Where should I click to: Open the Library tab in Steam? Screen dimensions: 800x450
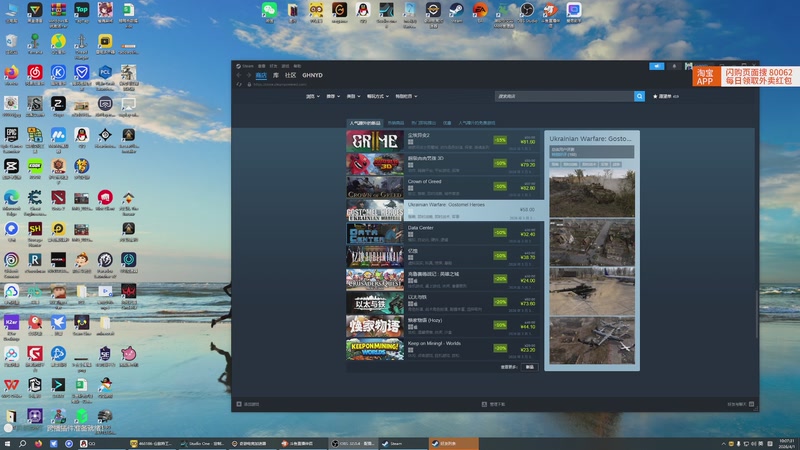point(276,75)
